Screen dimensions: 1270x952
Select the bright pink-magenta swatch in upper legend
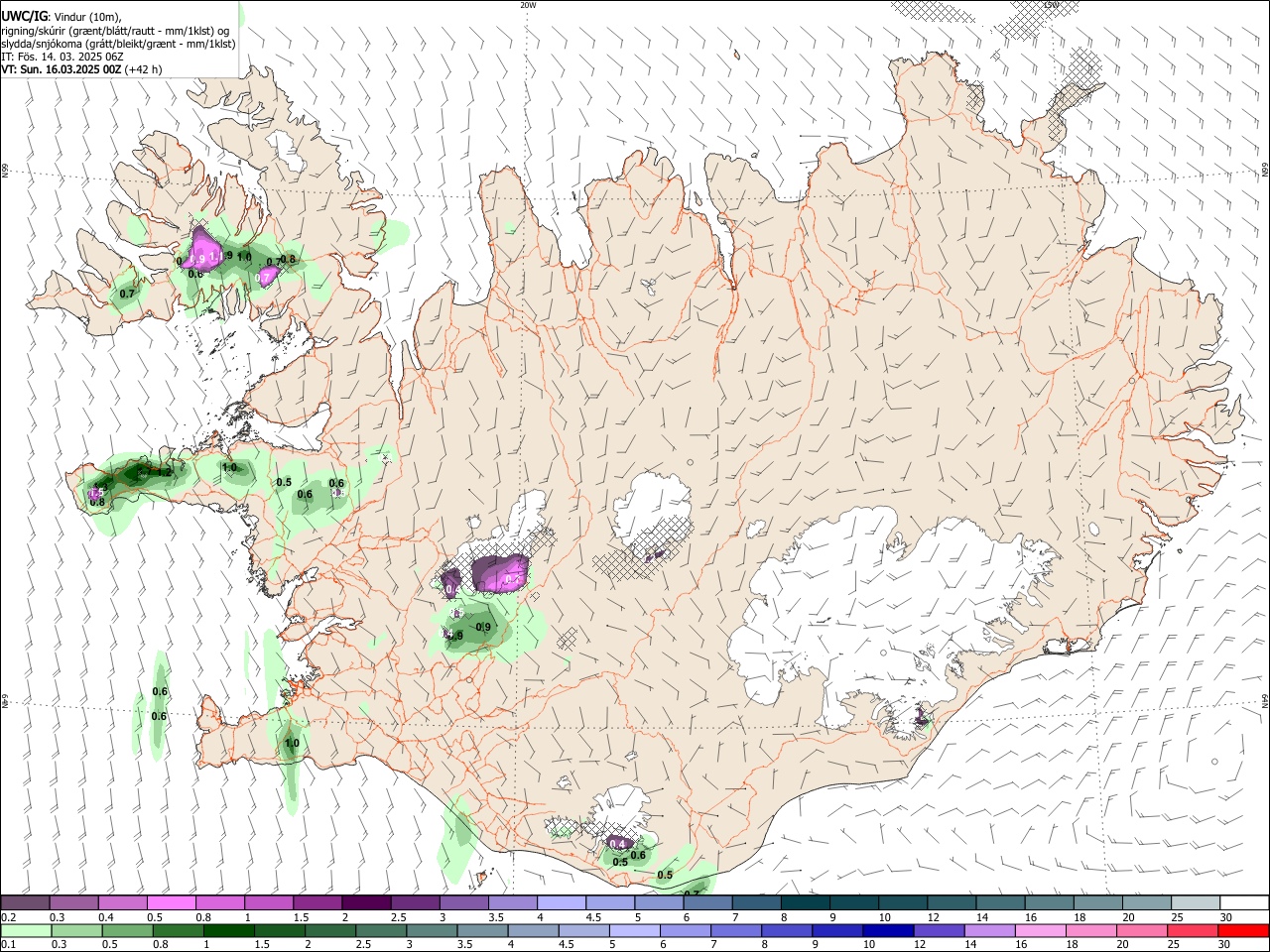172,903
